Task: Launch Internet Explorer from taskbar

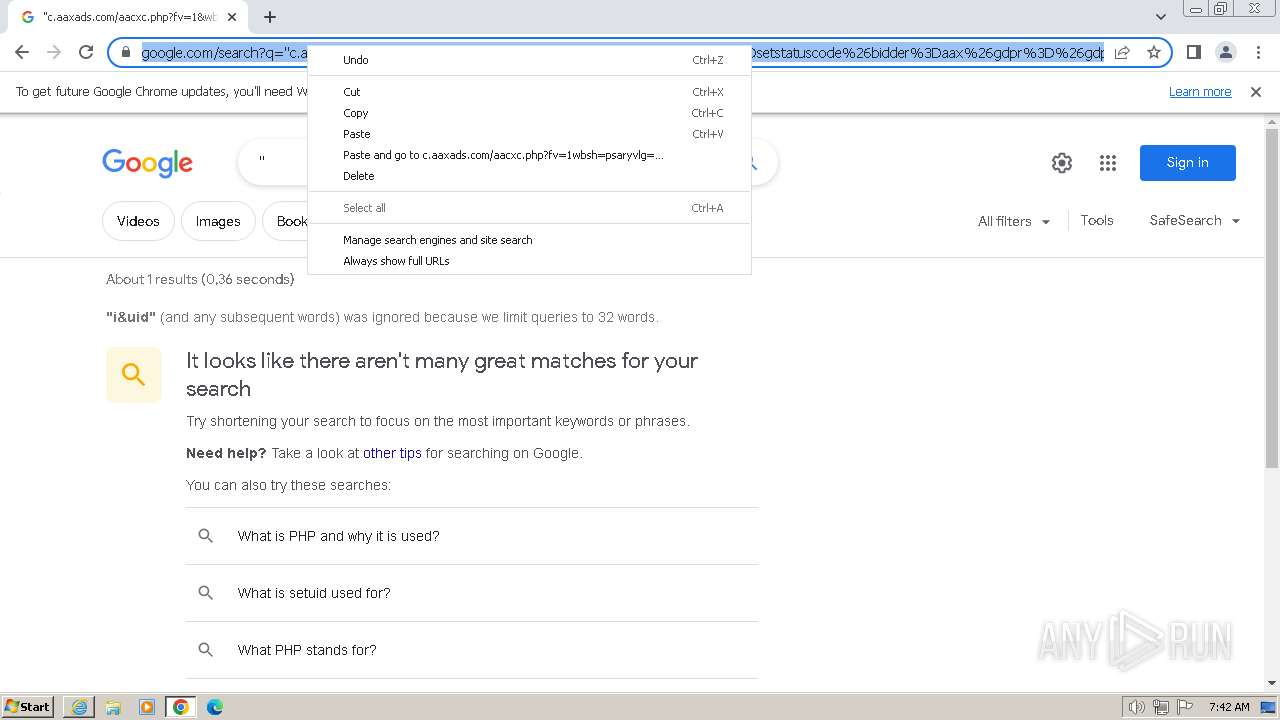Action: [79, 707]
